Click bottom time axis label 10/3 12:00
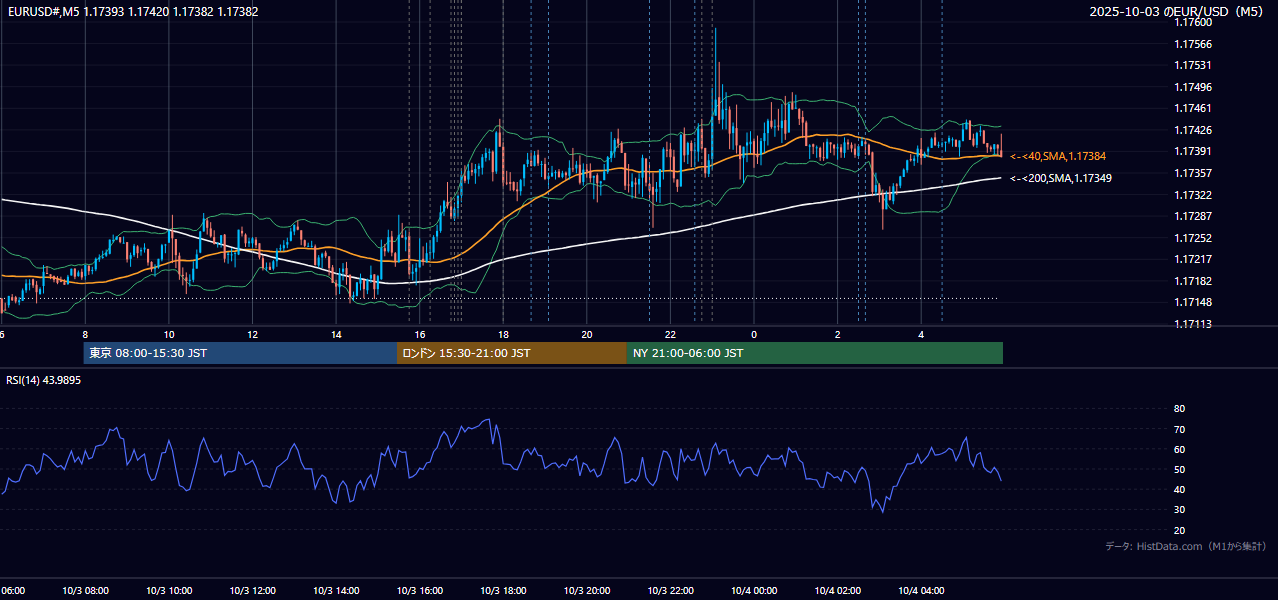 (x=252, y=591)
